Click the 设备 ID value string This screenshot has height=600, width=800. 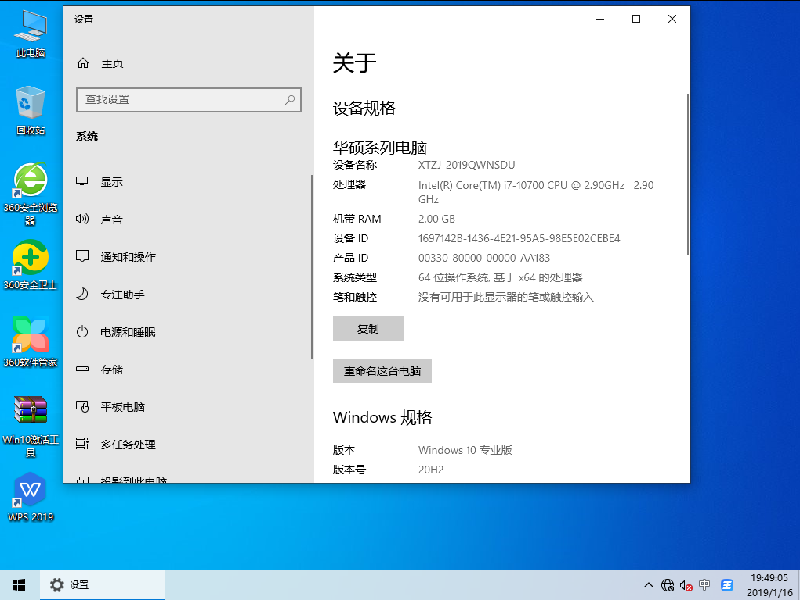tap(519, 238)
